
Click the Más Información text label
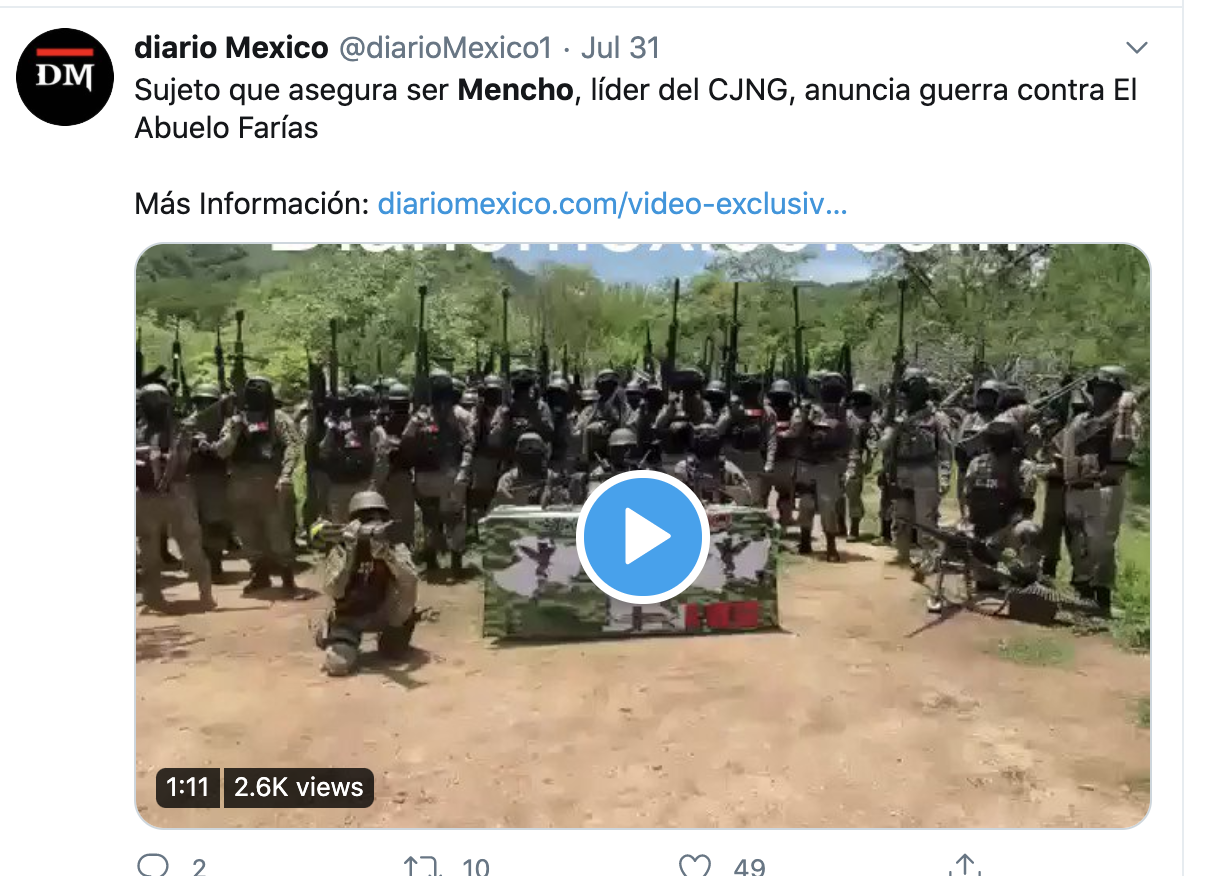click(x=252, y=204)
